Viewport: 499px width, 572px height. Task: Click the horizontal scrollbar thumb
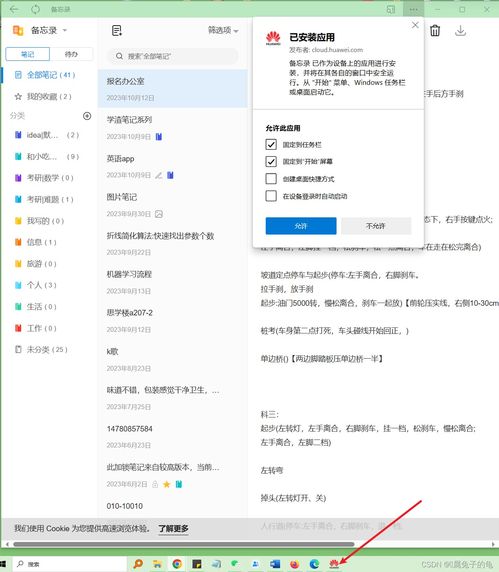point(183,544)
